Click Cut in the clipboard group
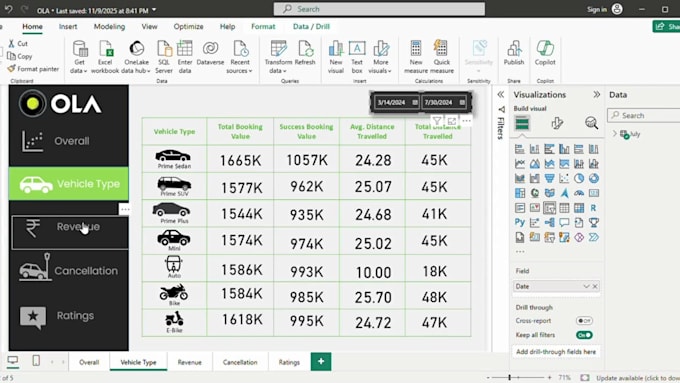The image size is (680, 383). point(18,43)
